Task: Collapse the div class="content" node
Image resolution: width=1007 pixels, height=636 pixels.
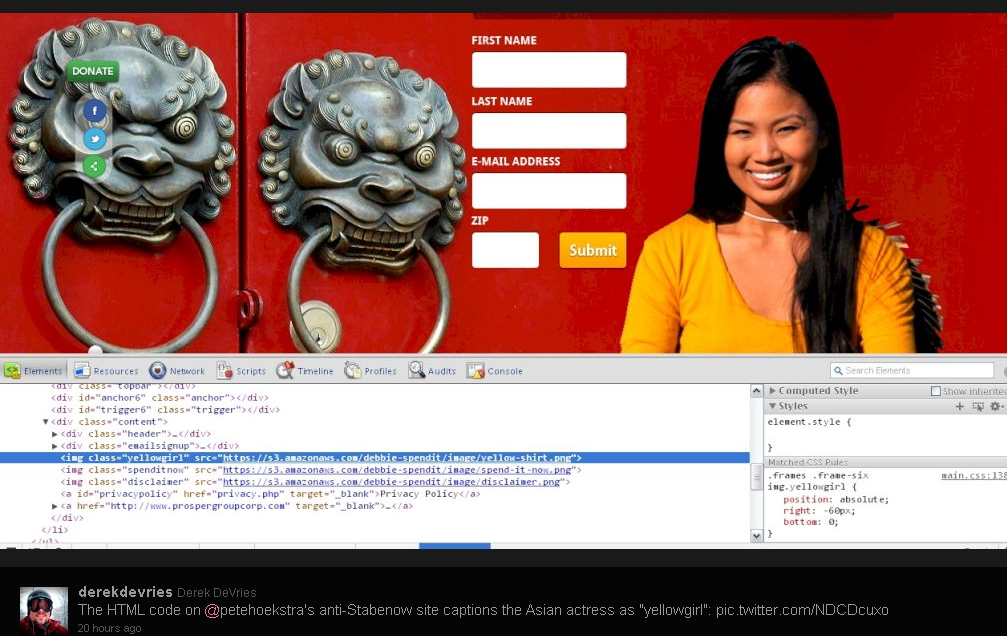Action: coord(46,422)
